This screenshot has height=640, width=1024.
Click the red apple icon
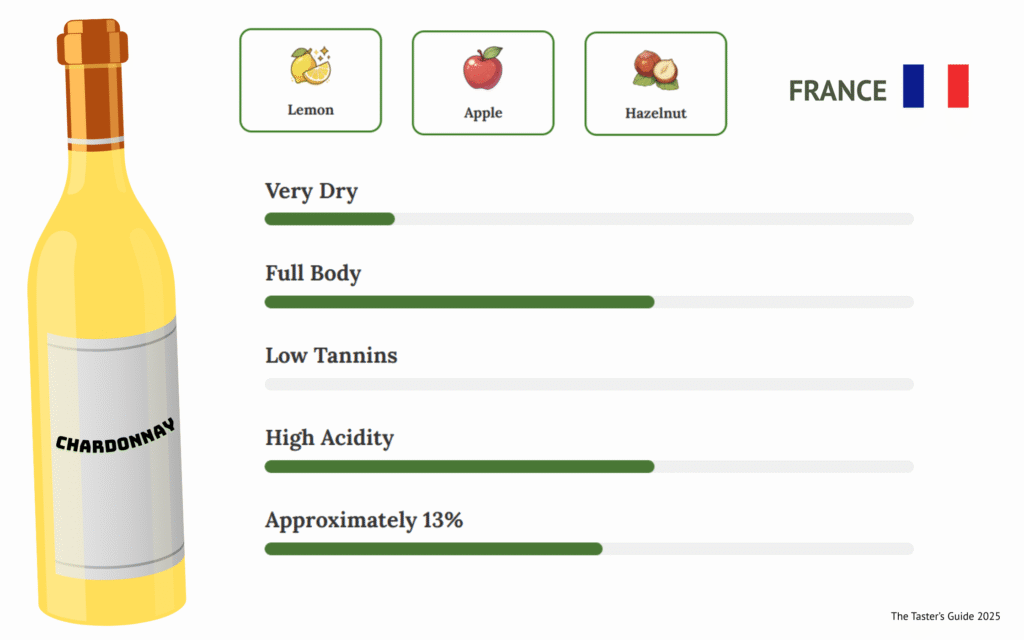click(482, 69)
